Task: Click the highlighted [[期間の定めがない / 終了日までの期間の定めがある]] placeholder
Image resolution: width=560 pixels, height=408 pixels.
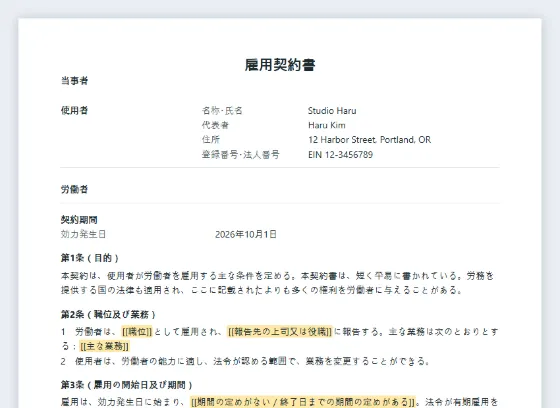Action: (x=303, y=402)
